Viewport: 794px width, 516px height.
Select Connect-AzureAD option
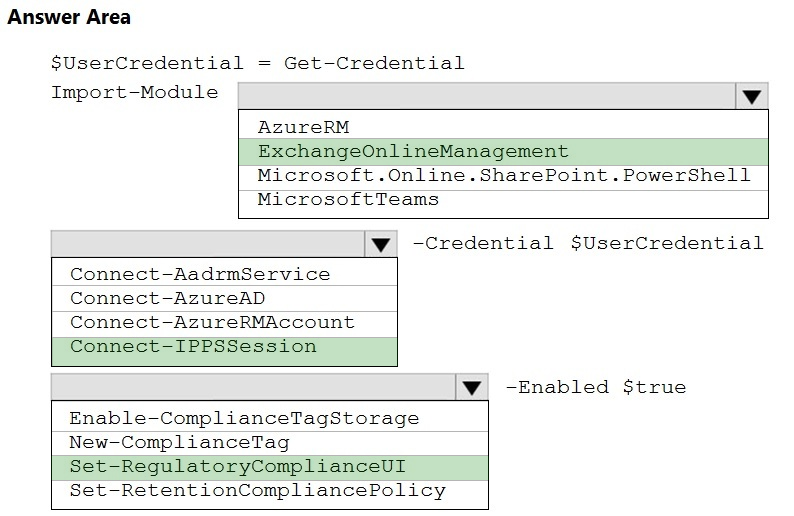click(224, 298)
